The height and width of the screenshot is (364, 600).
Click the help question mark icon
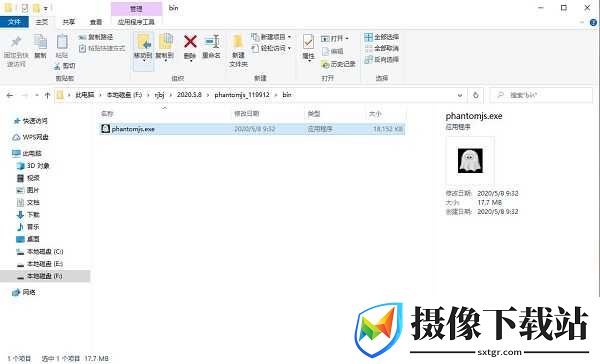[x=593, y=23]
